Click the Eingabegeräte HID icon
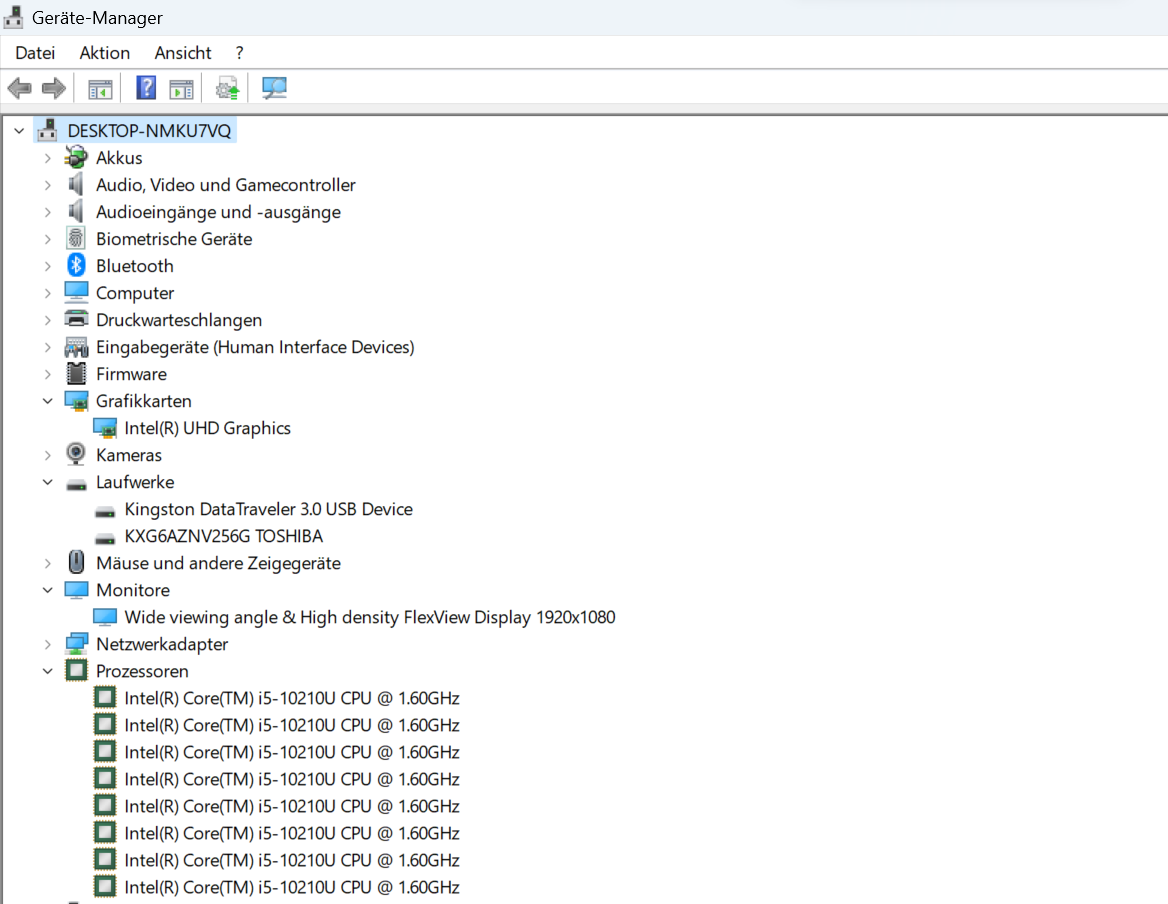1168x904 pixels. click(x=76, y=346)
